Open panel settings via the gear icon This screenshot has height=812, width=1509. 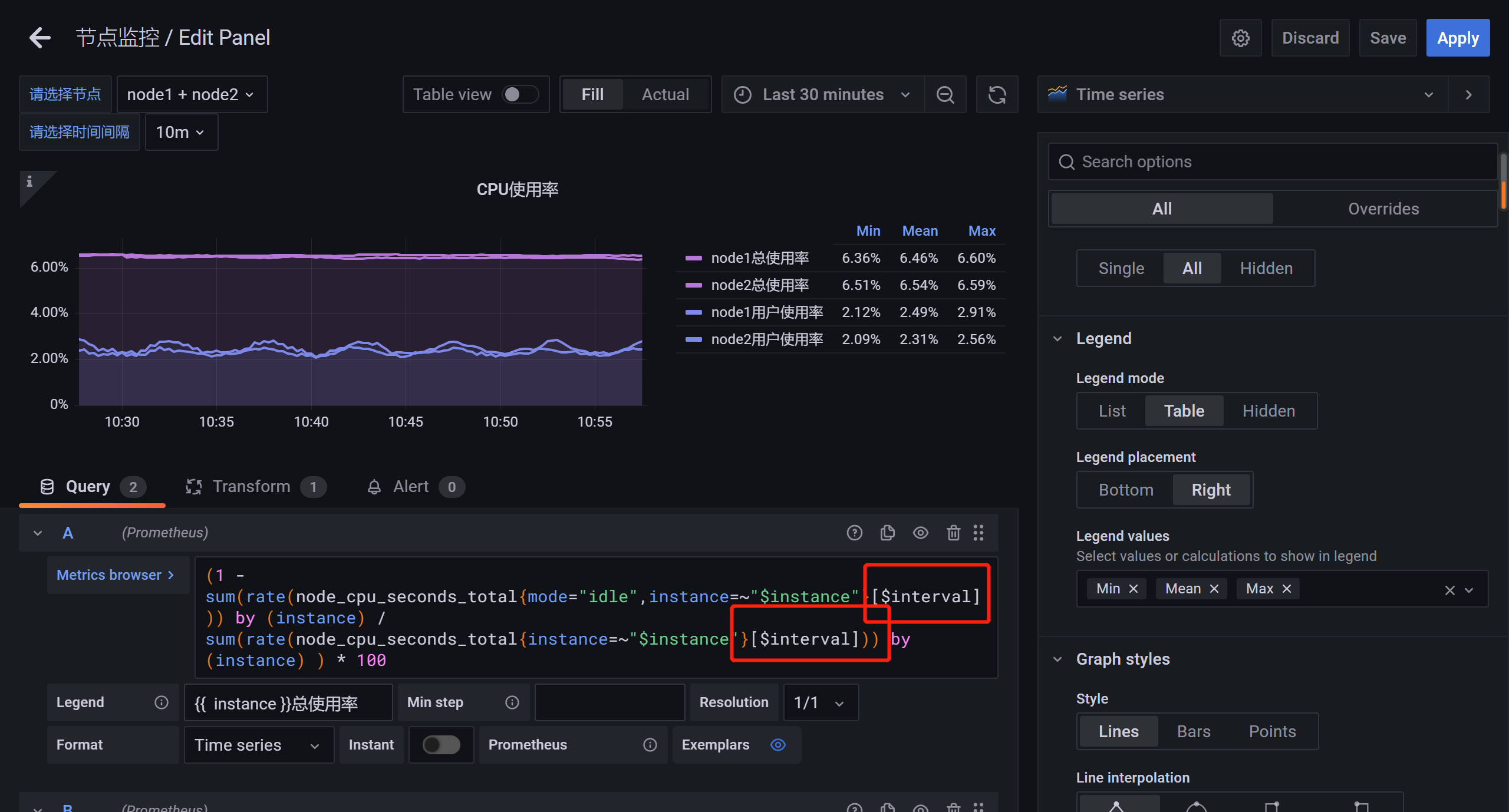(x=1240, y=37)
